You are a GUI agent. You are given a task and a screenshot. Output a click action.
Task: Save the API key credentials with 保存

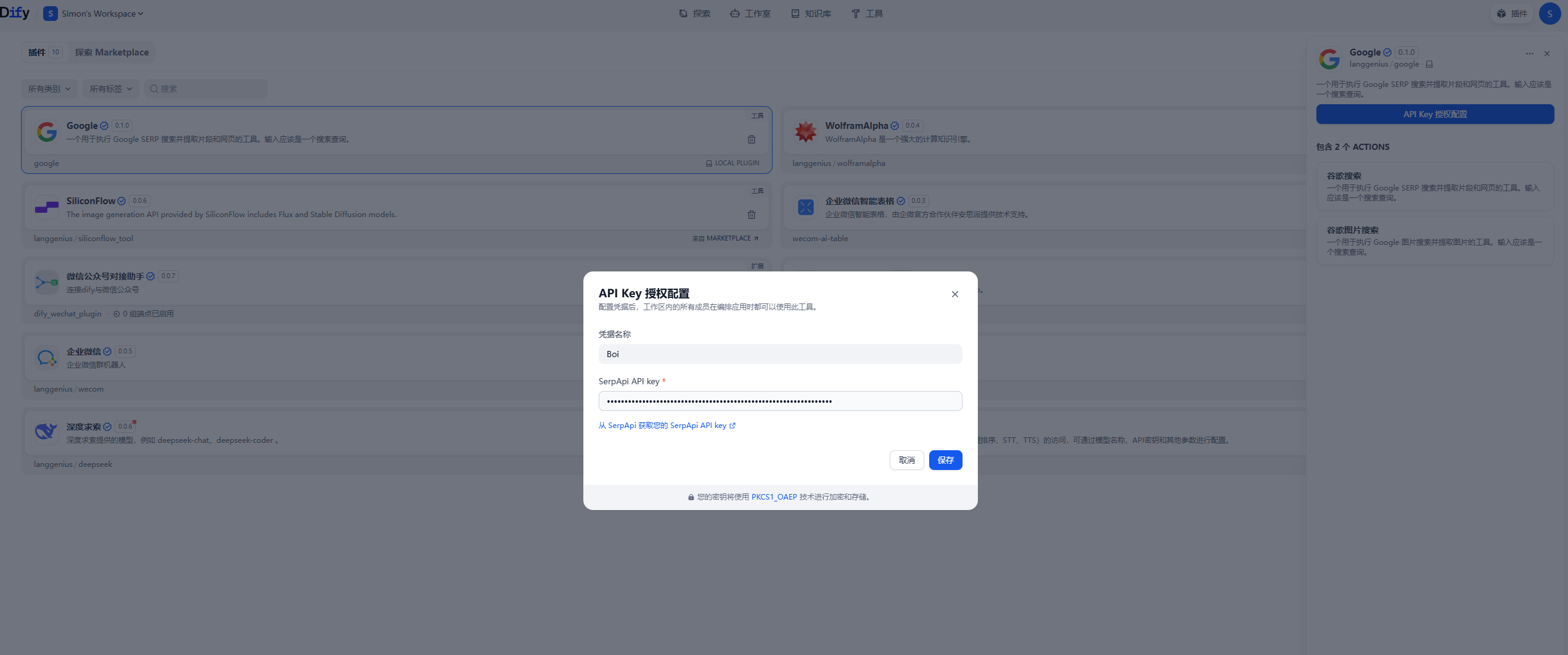click(945, 460)
